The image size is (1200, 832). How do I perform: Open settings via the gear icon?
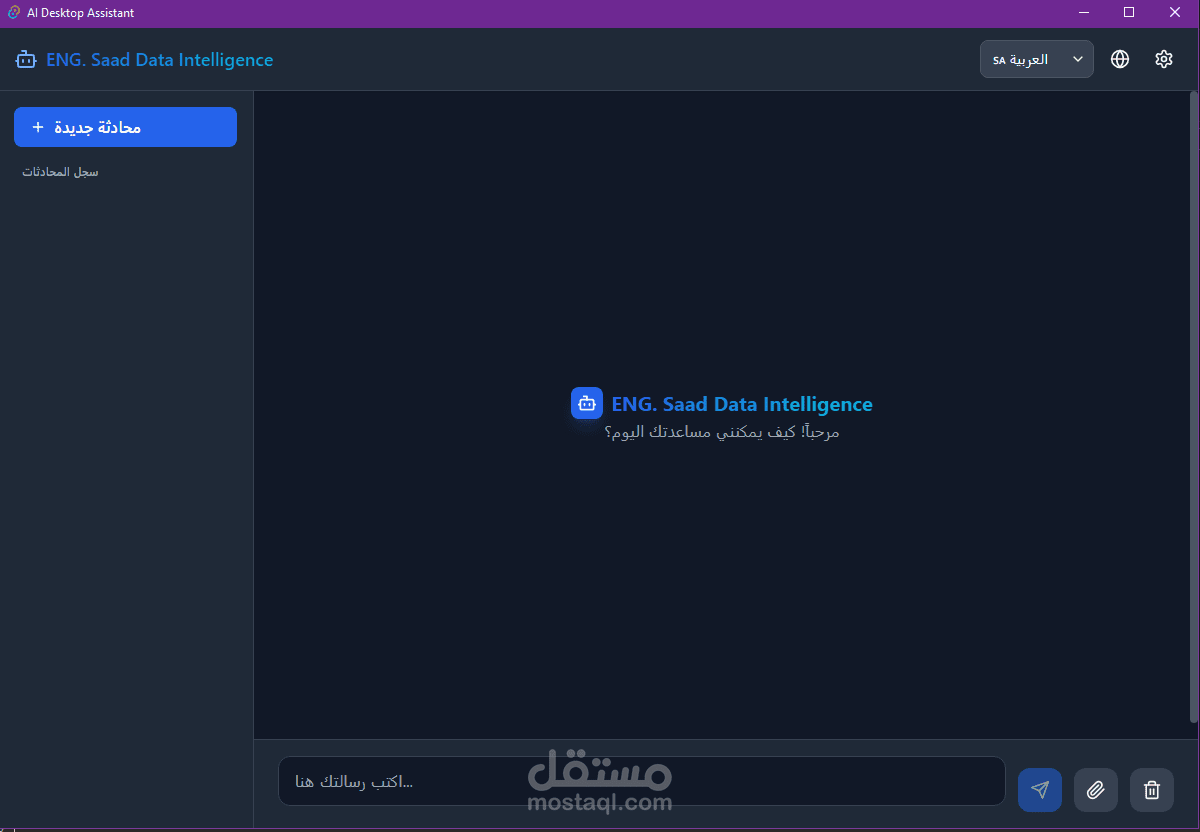coord(1164,59)
